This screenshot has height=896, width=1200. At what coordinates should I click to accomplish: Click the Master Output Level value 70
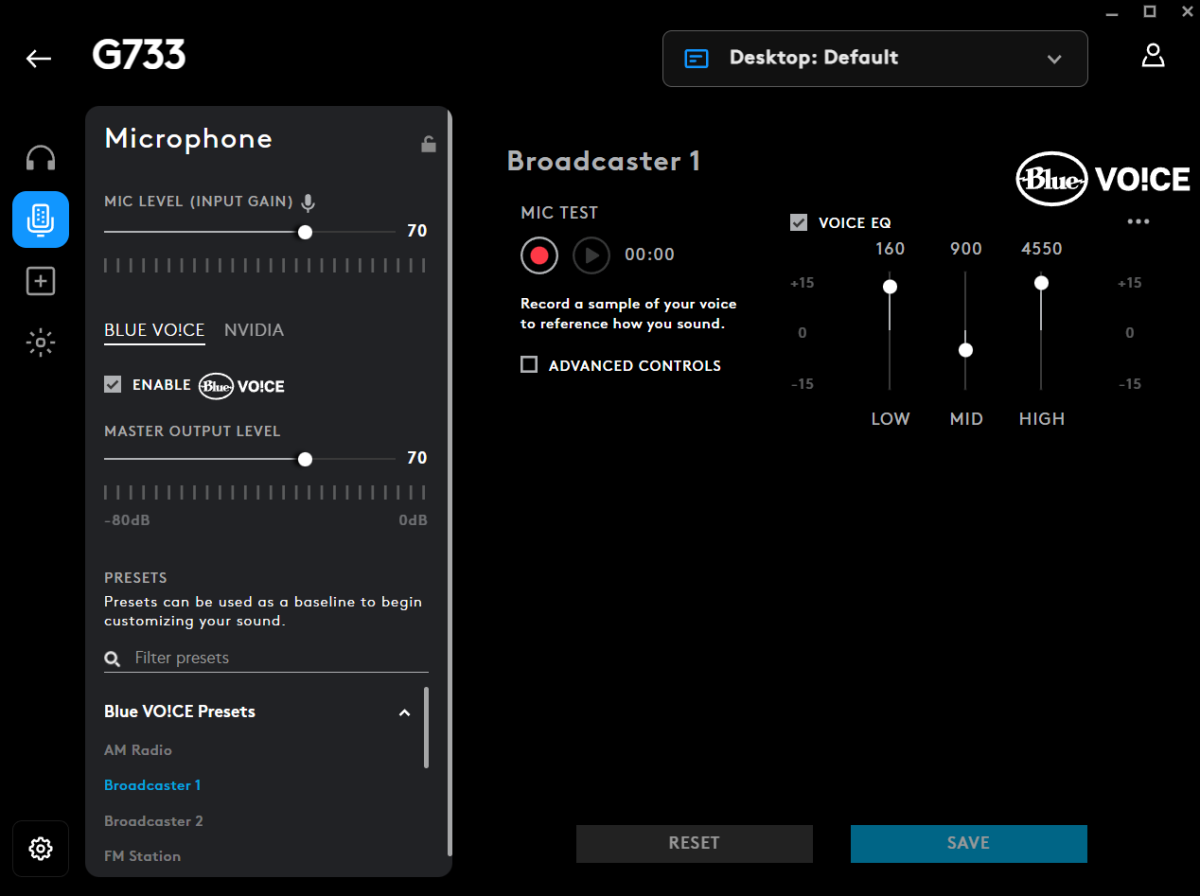tap(417, 458)
